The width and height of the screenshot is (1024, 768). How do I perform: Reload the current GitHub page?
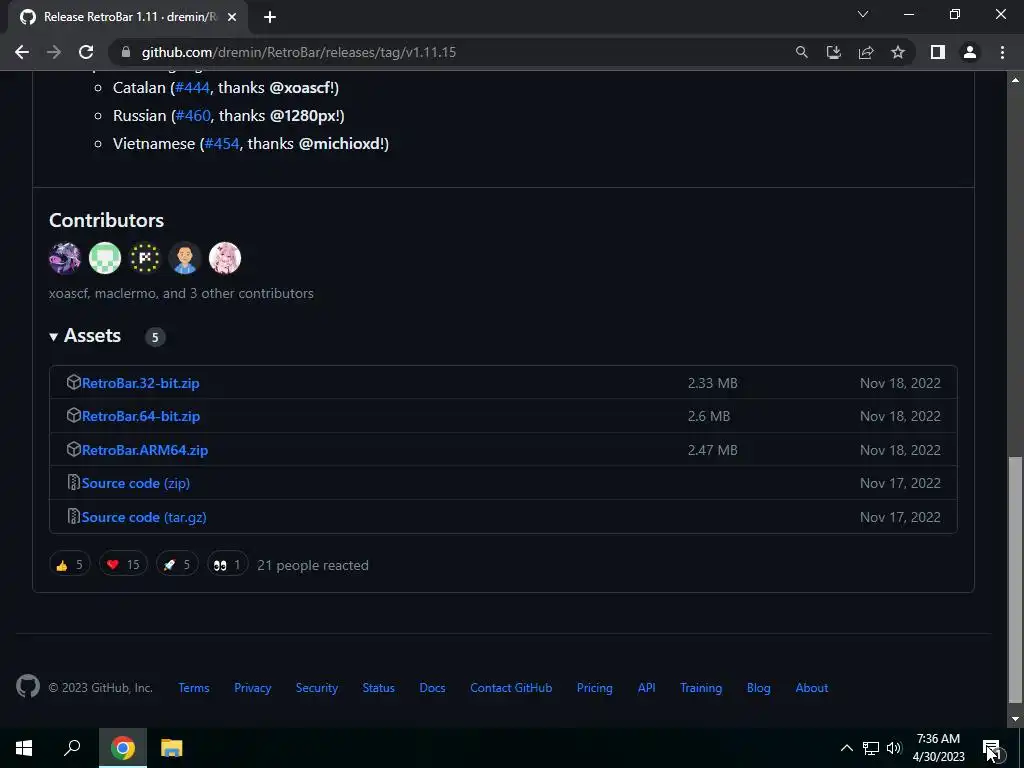[x=86, y=52]
